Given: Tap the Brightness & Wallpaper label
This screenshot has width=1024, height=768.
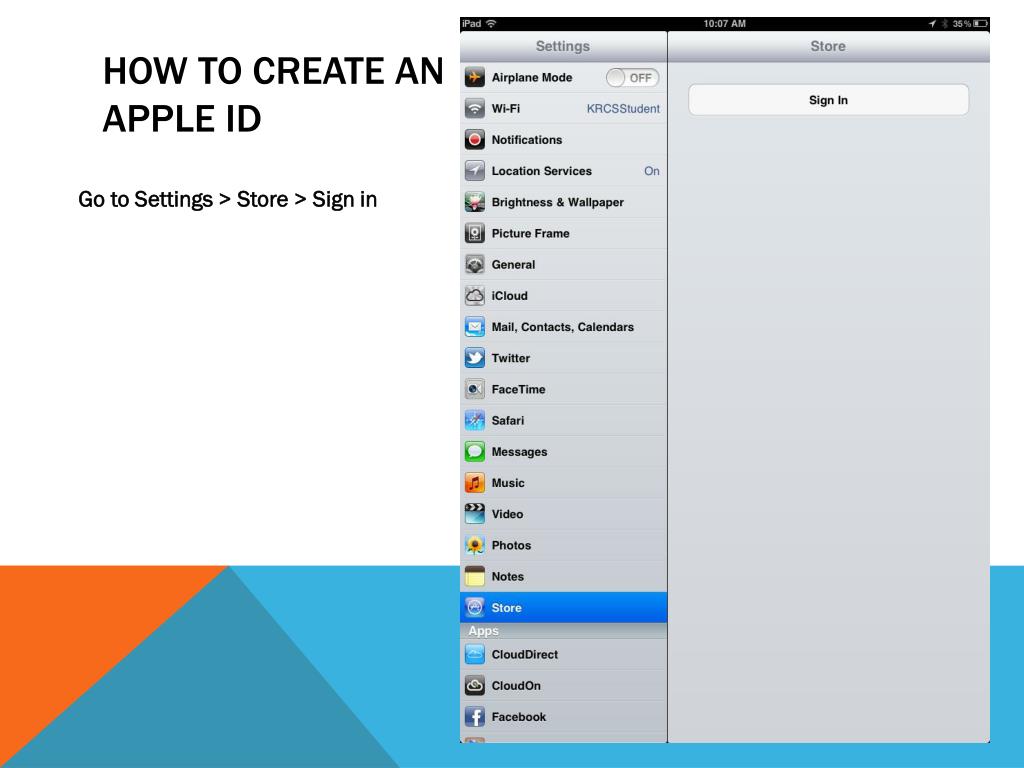Looking at the screenshot, I should tap(558, 202).
